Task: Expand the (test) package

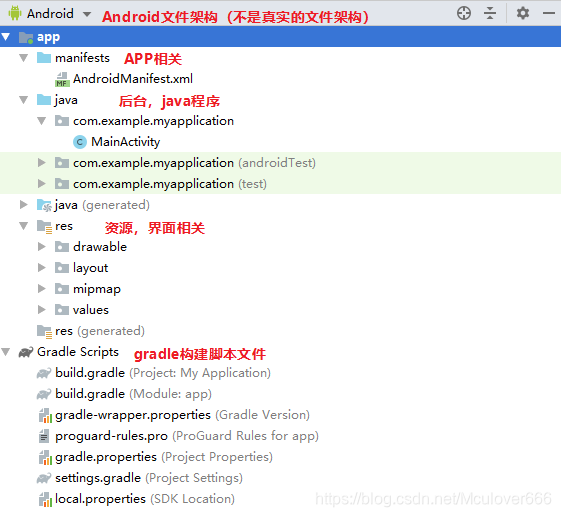Action: tap(42, 184)
